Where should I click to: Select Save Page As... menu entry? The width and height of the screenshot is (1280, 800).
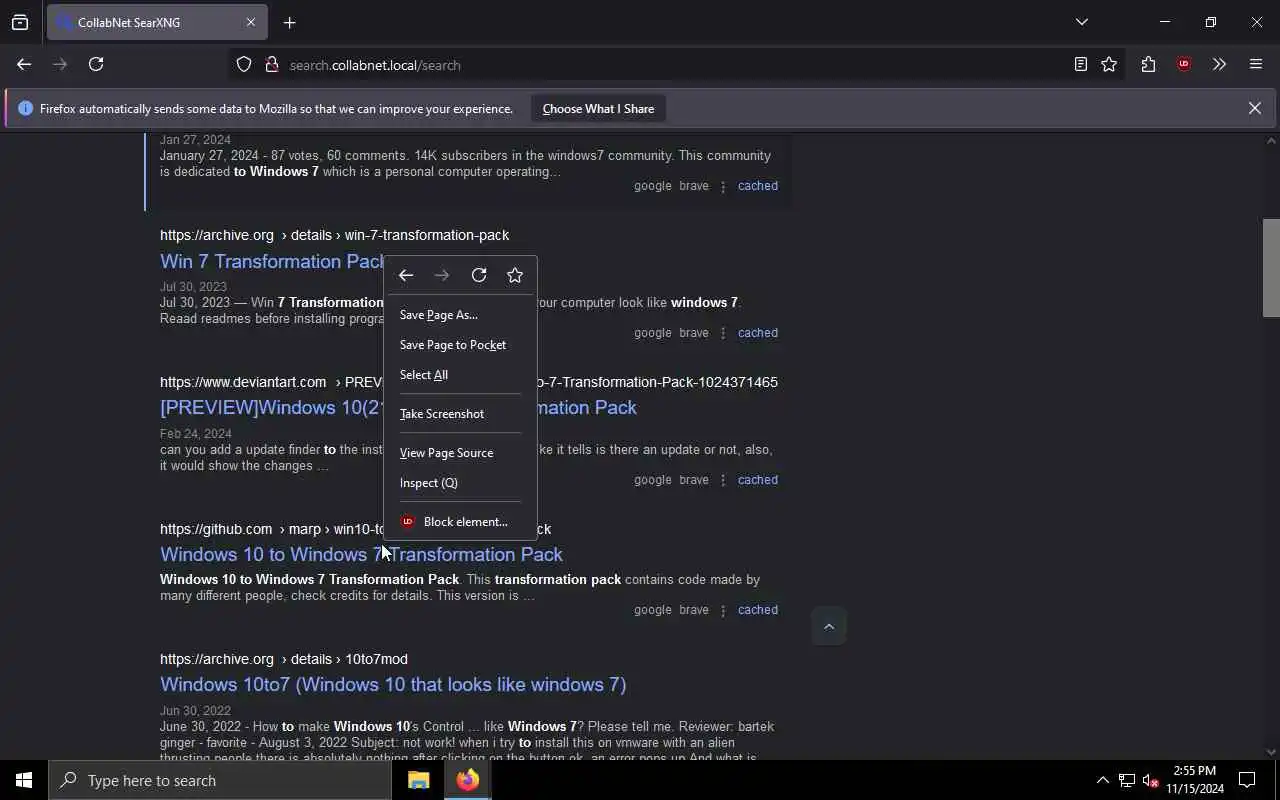pos(460,315)
